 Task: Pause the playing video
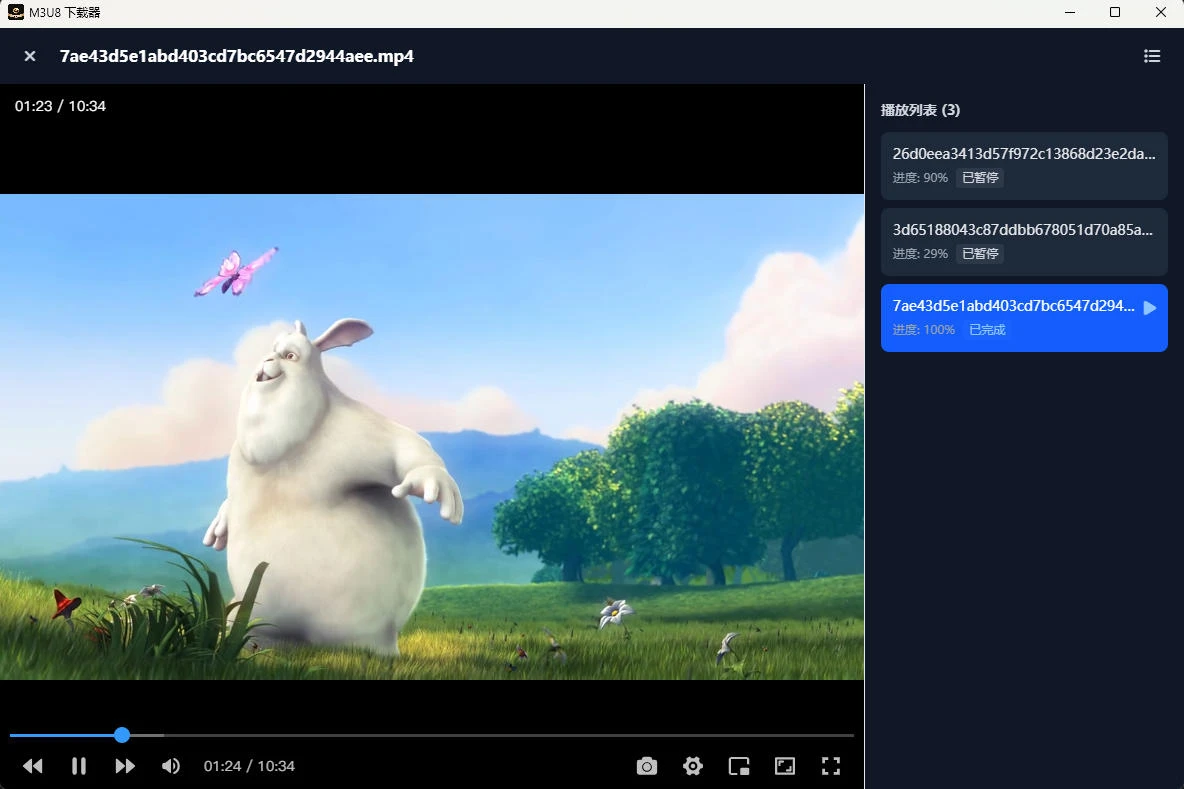tap(79, 766)
